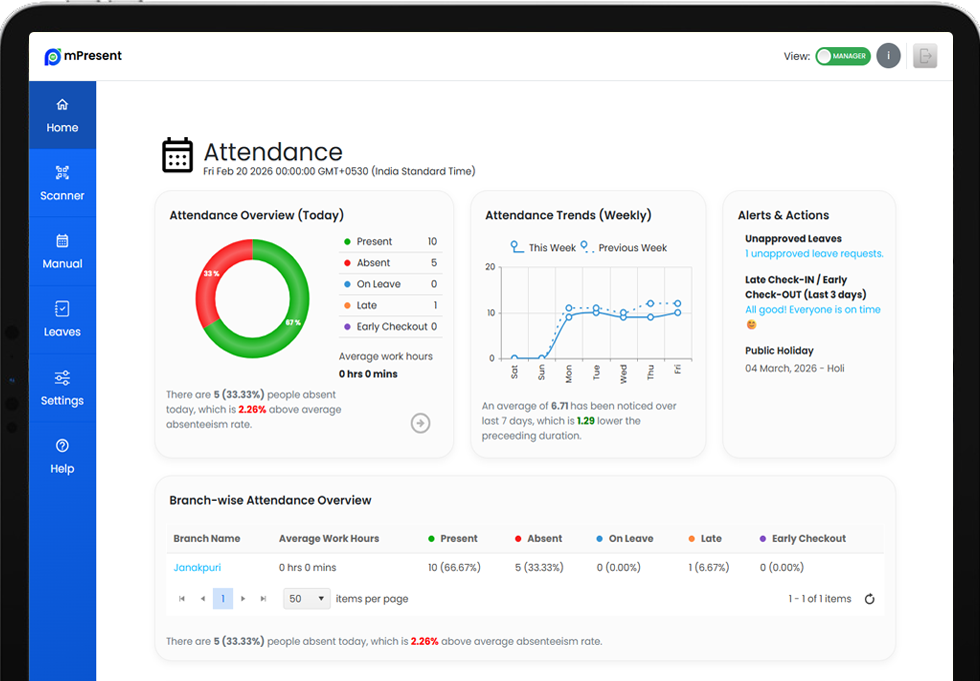Refresh the branch-wise attendance table
980x681 pixels.
869,598
